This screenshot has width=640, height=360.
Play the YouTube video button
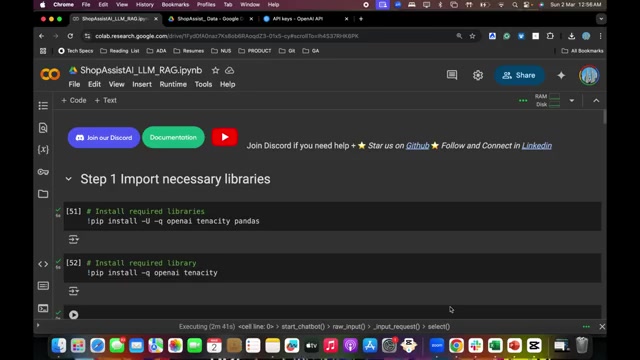(x=224, y=137)
